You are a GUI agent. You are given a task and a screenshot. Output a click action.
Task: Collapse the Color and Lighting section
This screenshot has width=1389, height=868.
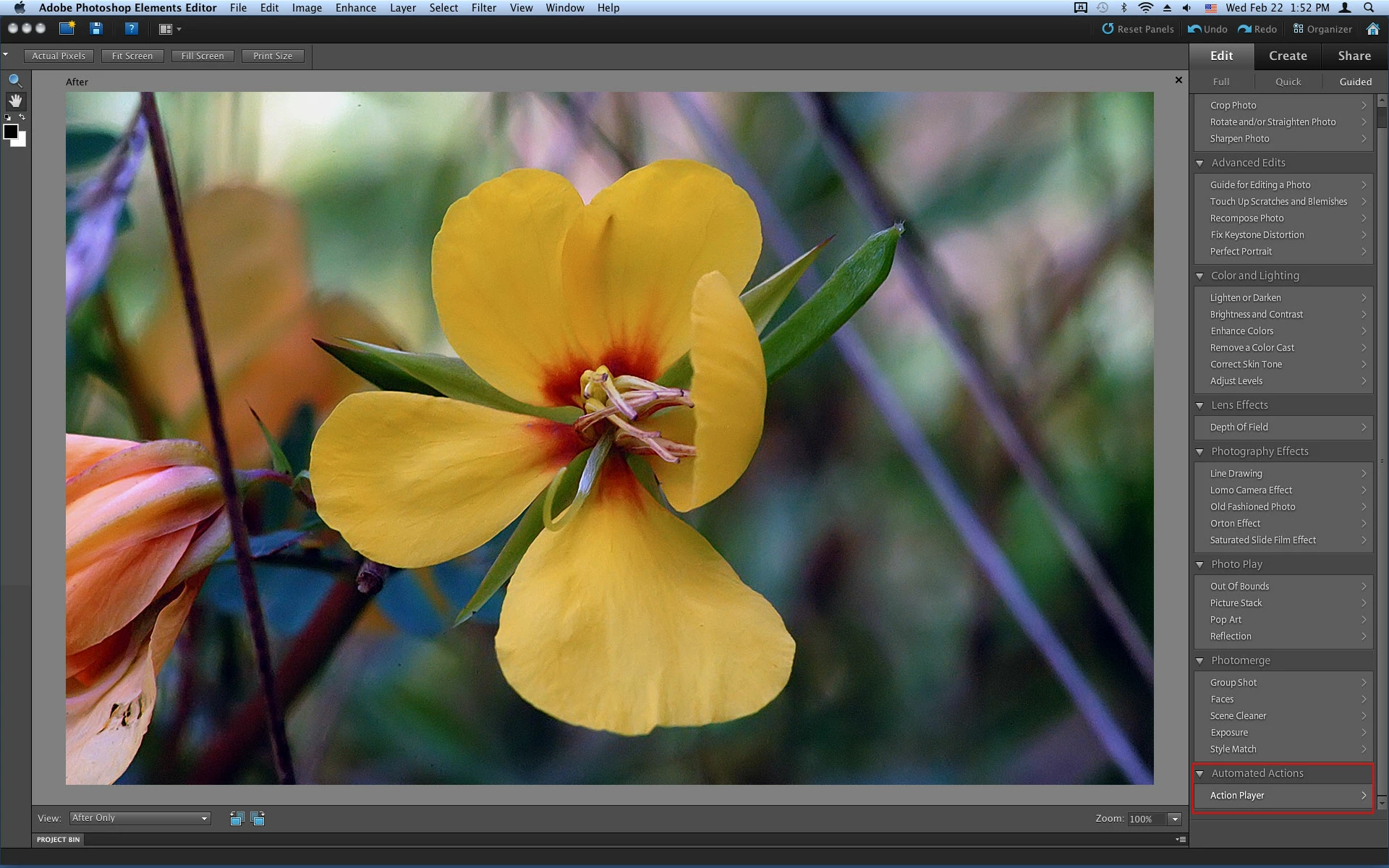pyautogui.click(x=1199, y=276)
